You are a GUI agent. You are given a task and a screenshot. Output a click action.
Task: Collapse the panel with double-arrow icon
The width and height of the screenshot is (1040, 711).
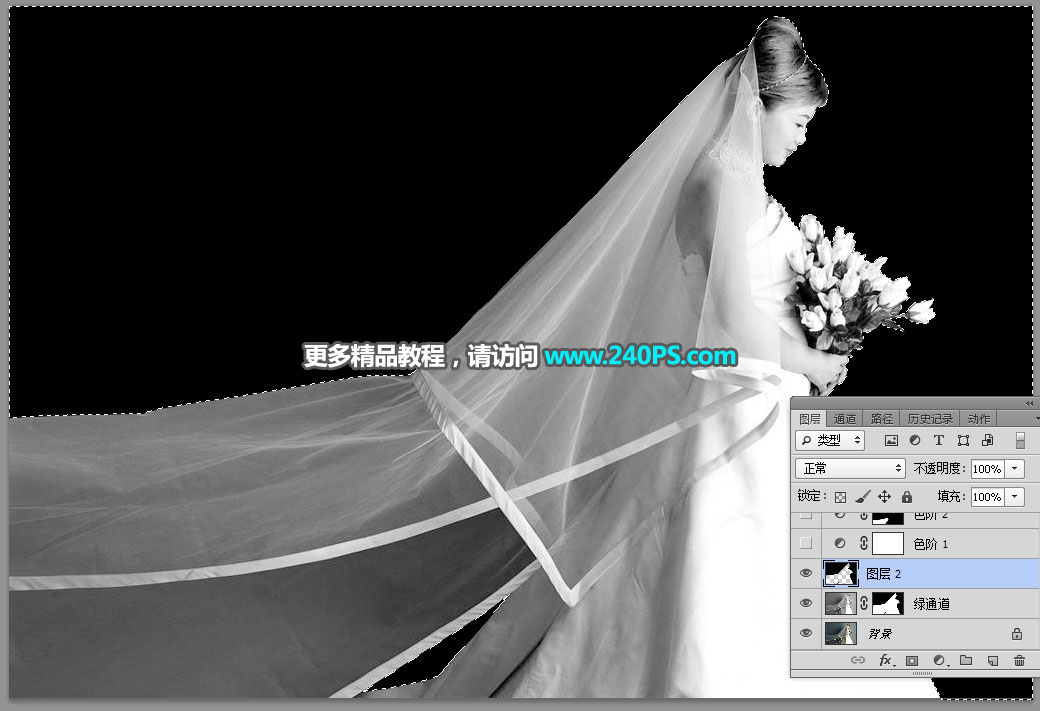(x=1029, y=403)
